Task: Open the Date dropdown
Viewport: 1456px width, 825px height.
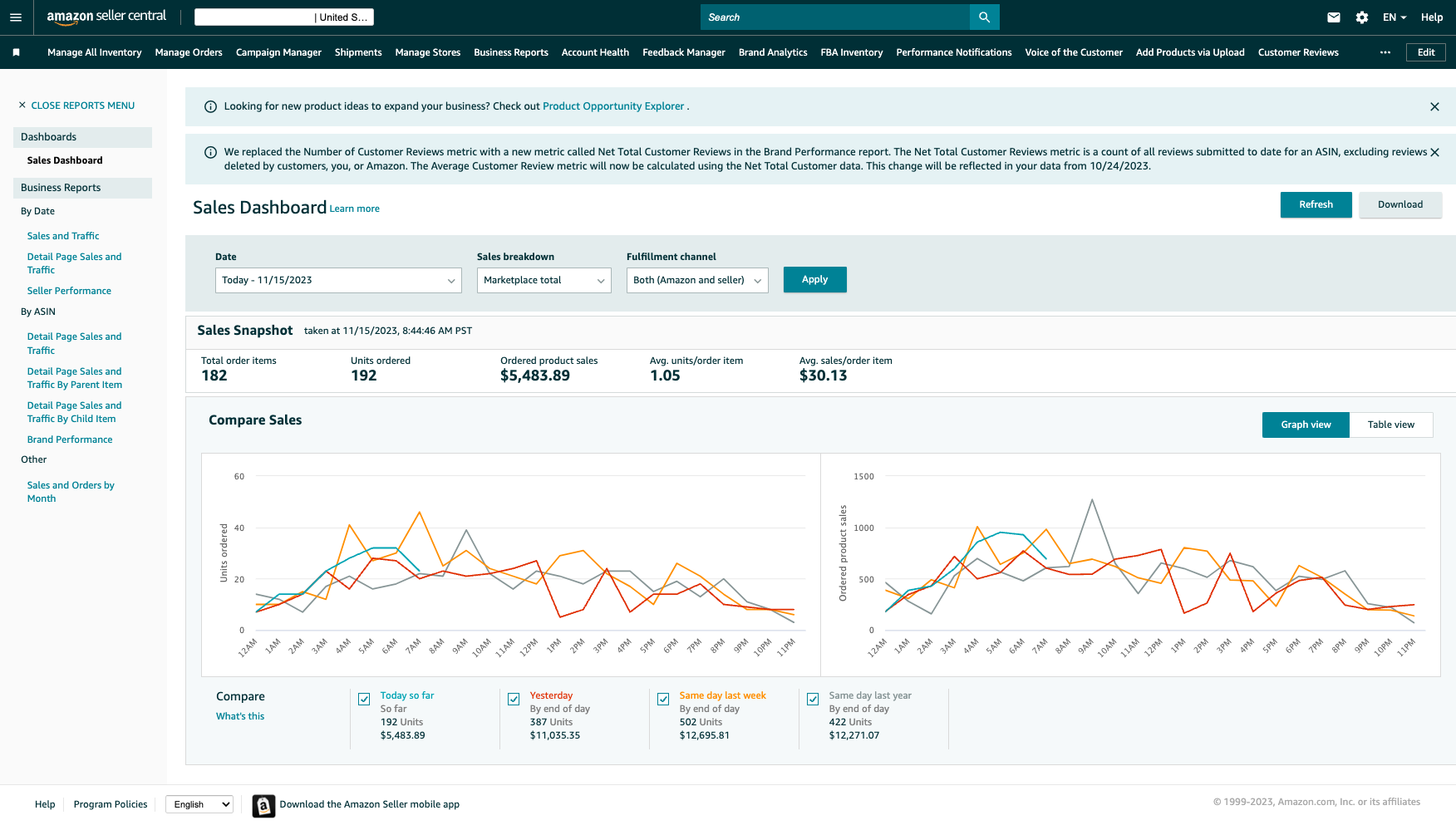Action: [x=338, y=280]
